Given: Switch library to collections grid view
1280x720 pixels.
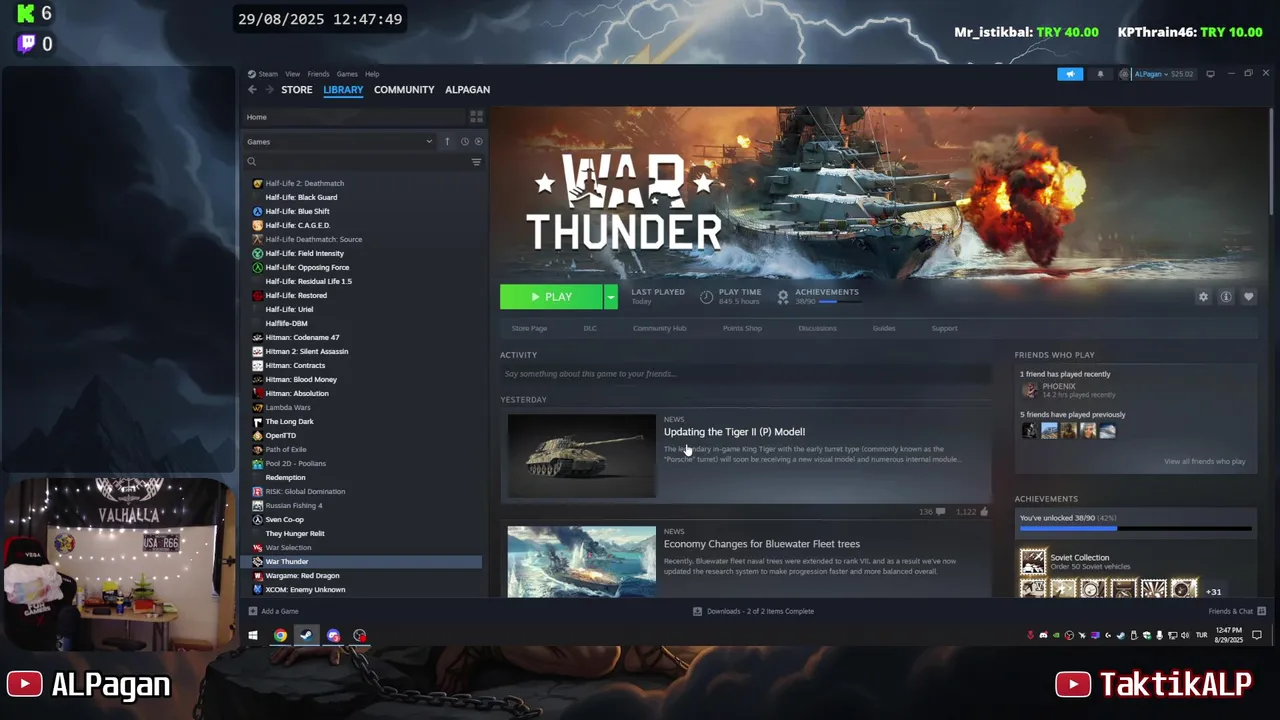Looking at the screenshot, I should 477,117.
